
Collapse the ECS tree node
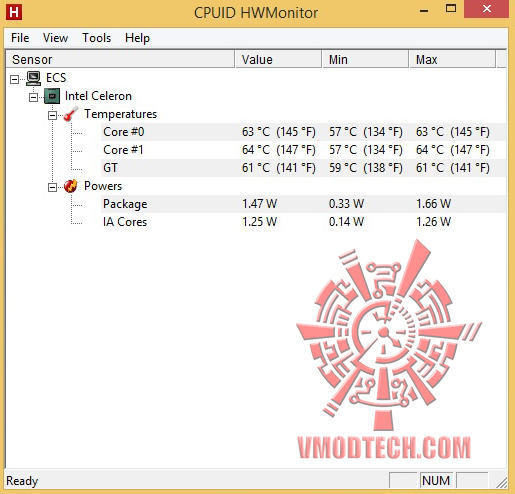pos(14,79)
